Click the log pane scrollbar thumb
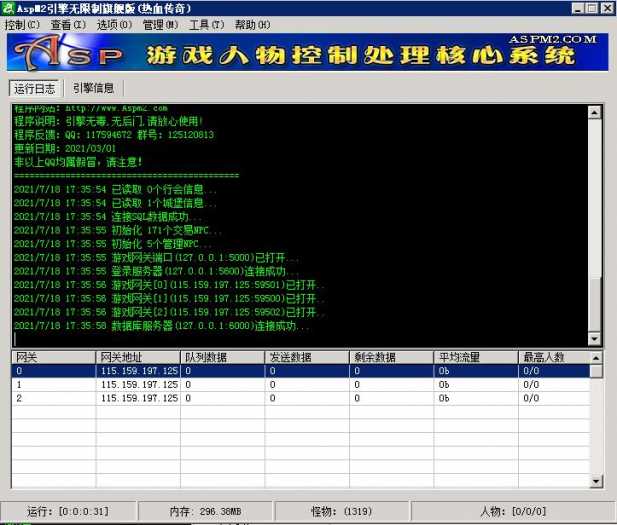This screenshot has height=525, width=617. tap(594, 303)
